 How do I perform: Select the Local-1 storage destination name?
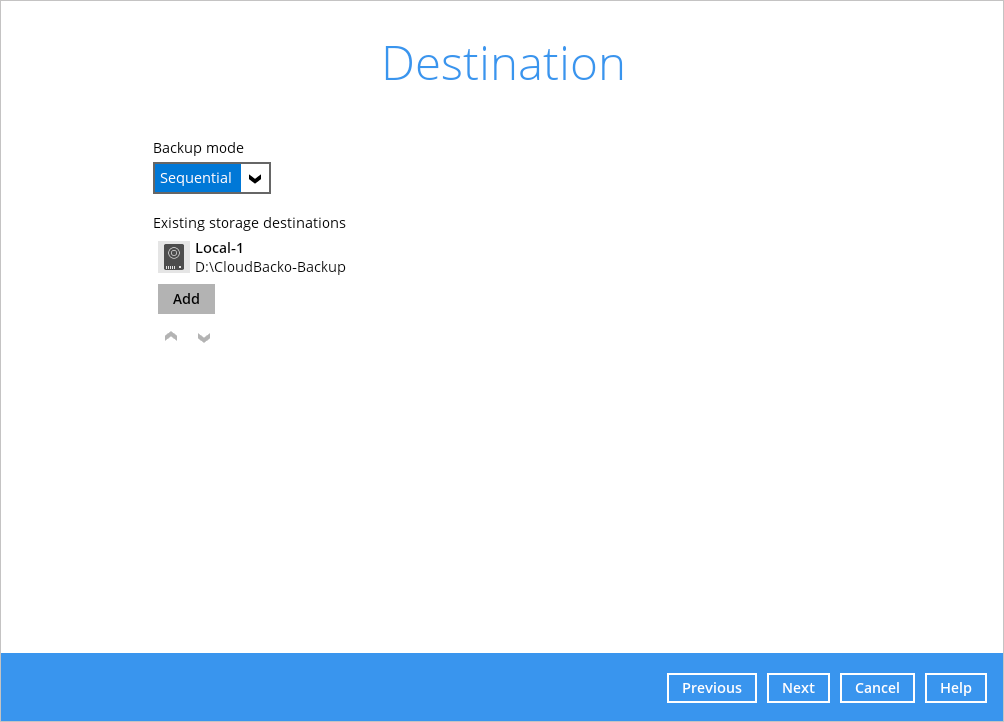click(219, 248)
